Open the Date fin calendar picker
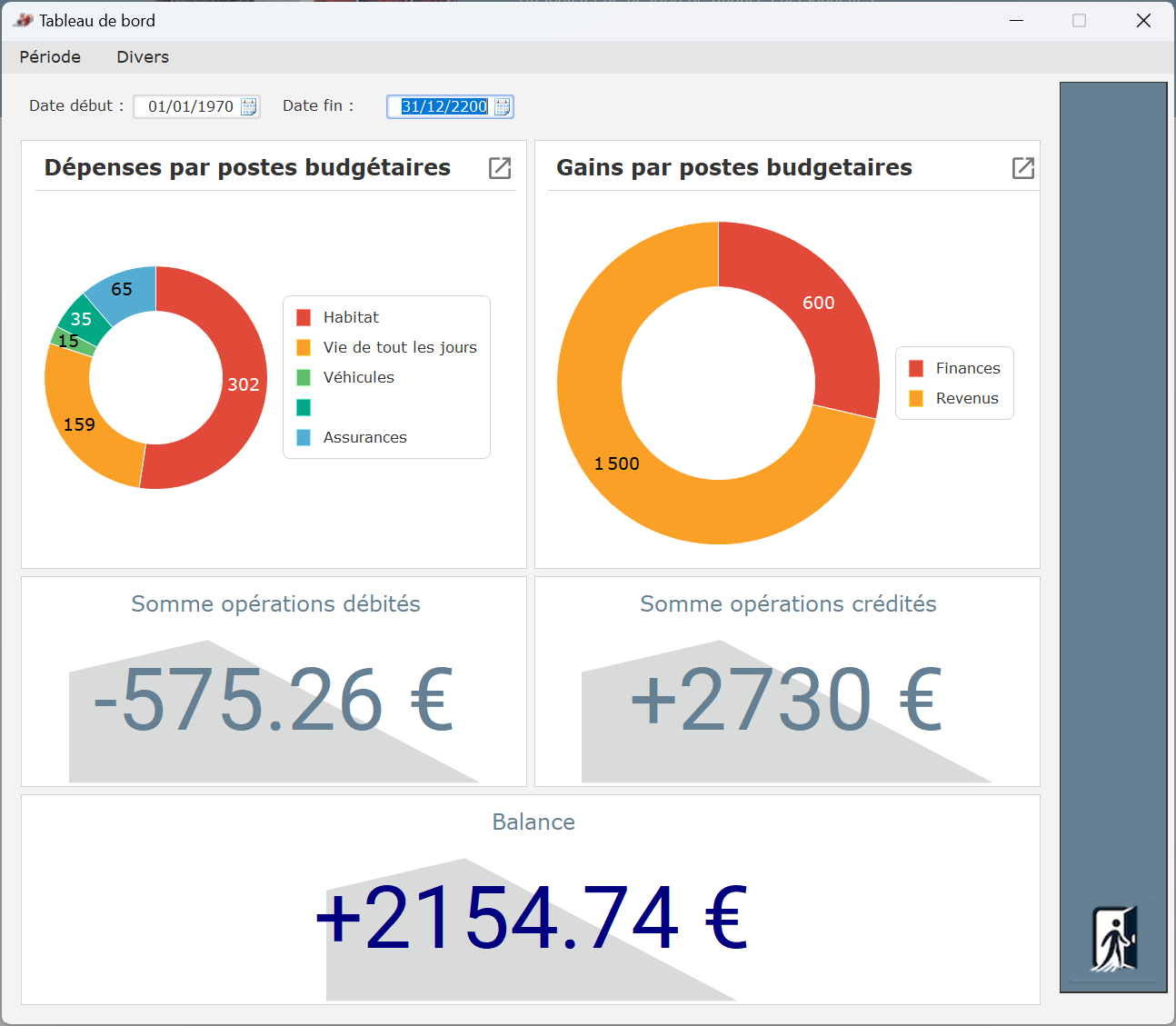The image size is (1176, 1026). (x=502, y=107)
